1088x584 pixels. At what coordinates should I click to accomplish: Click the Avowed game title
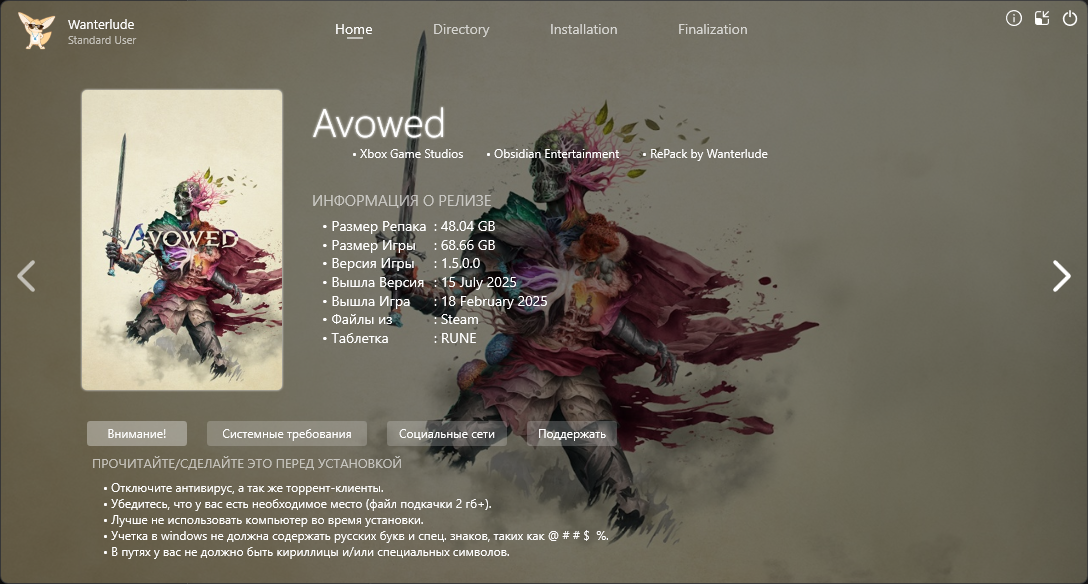pos(379,123)
